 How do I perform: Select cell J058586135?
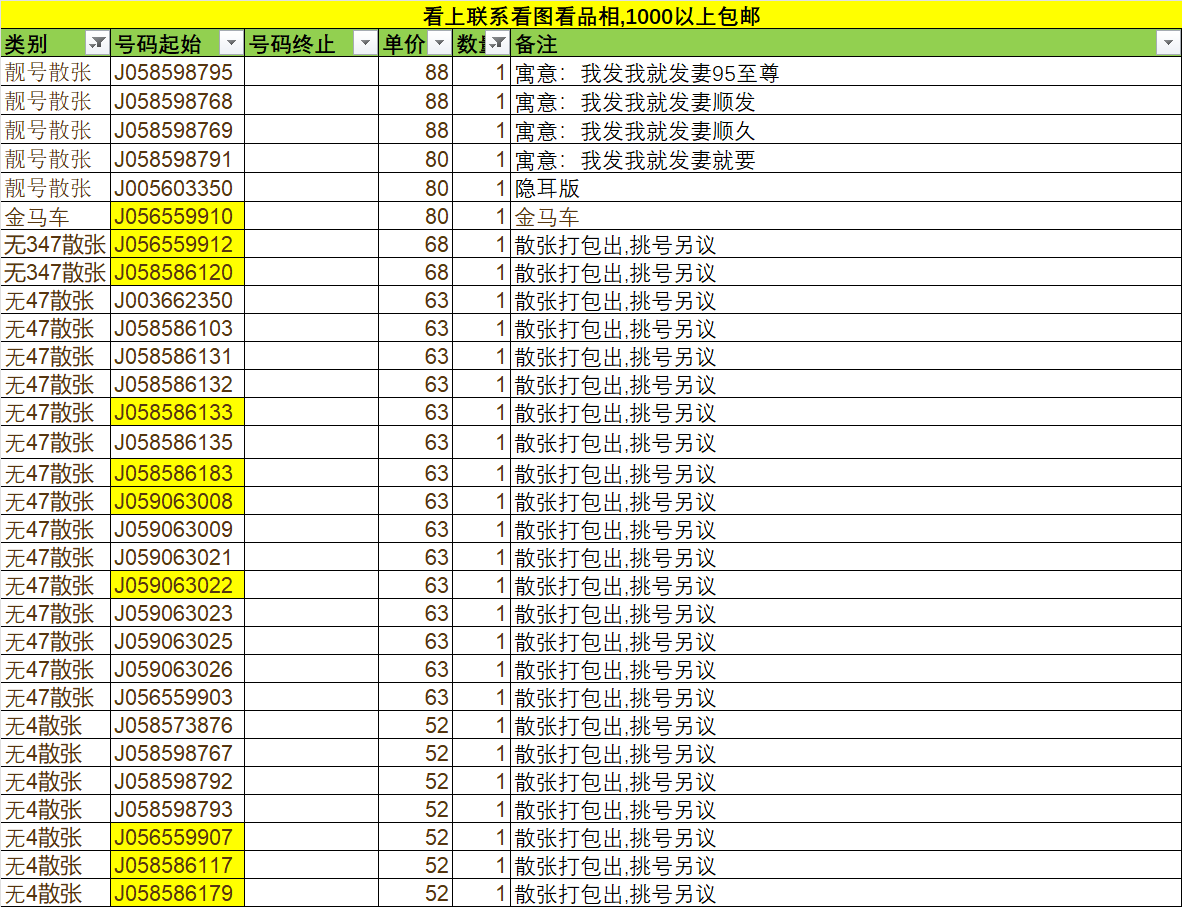178,442
